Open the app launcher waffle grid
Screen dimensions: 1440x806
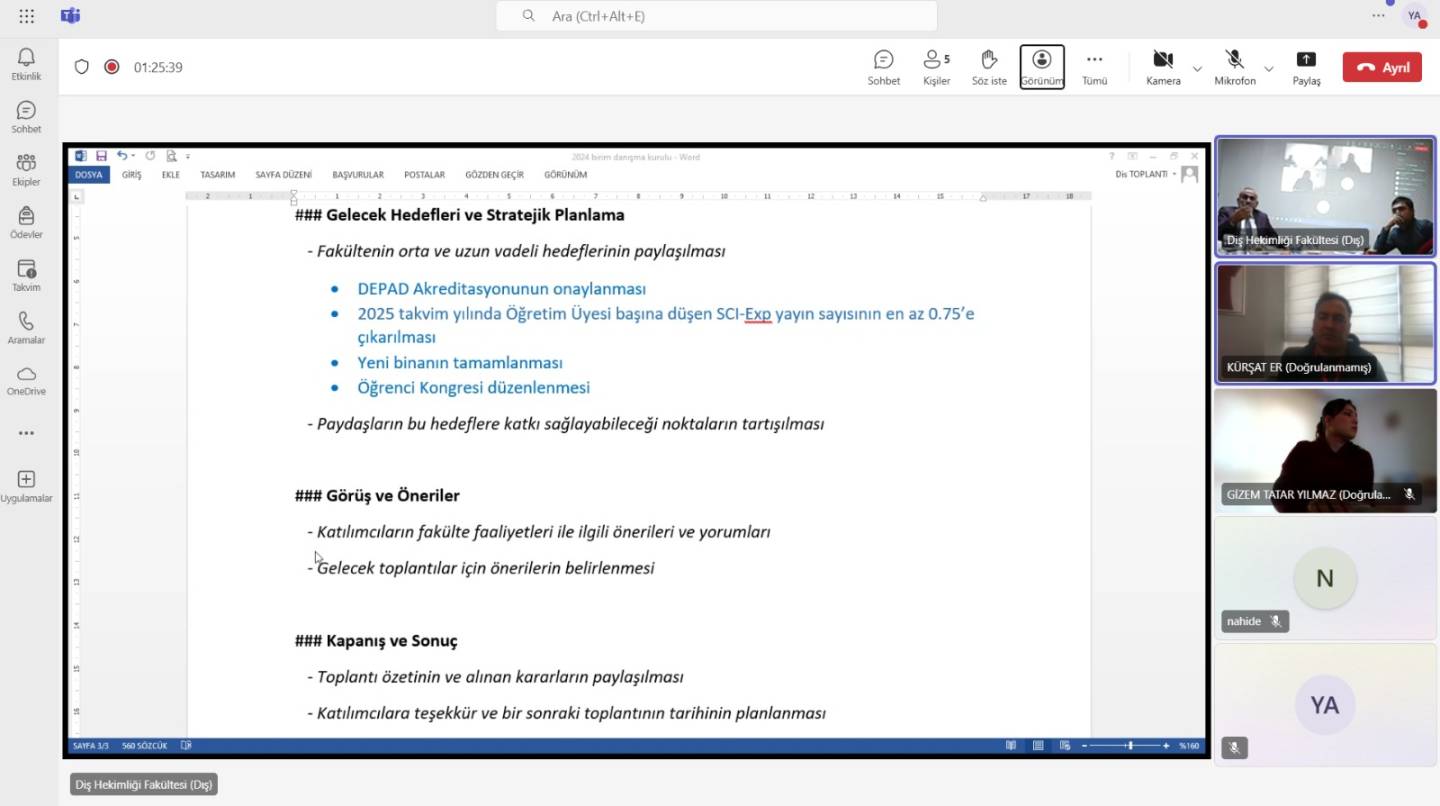pyautogui.click(x=26, y=16)
